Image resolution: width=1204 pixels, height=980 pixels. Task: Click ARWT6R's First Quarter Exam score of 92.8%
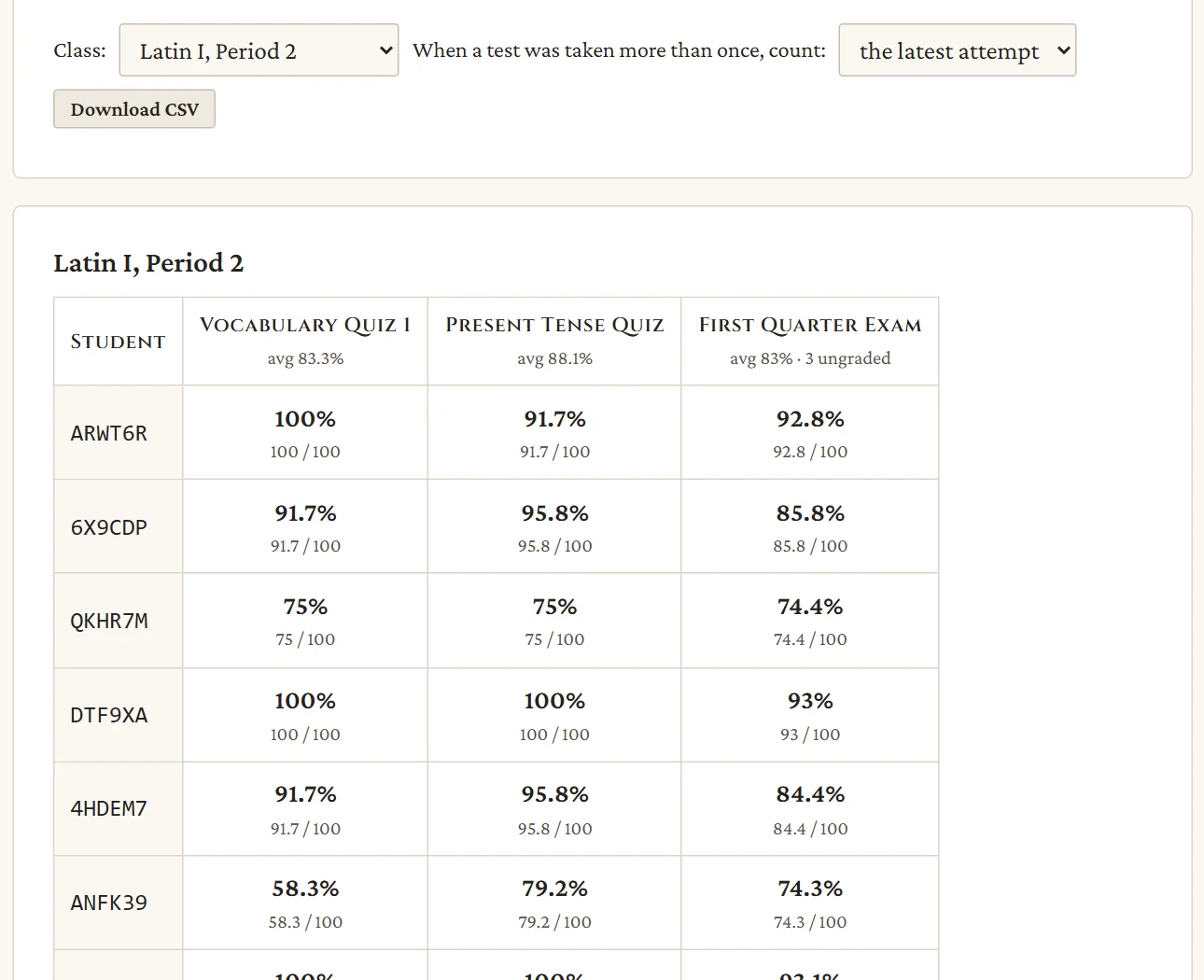810,419
